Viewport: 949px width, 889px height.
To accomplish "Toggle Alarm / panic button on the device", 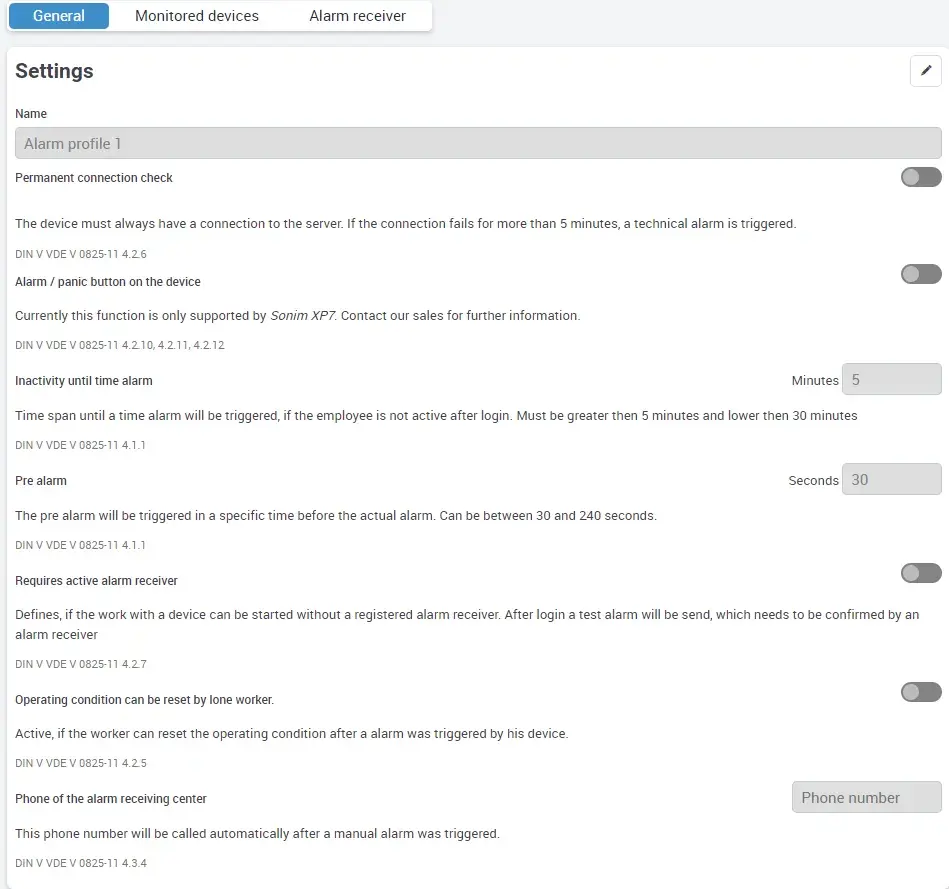I will click(920, 274).
